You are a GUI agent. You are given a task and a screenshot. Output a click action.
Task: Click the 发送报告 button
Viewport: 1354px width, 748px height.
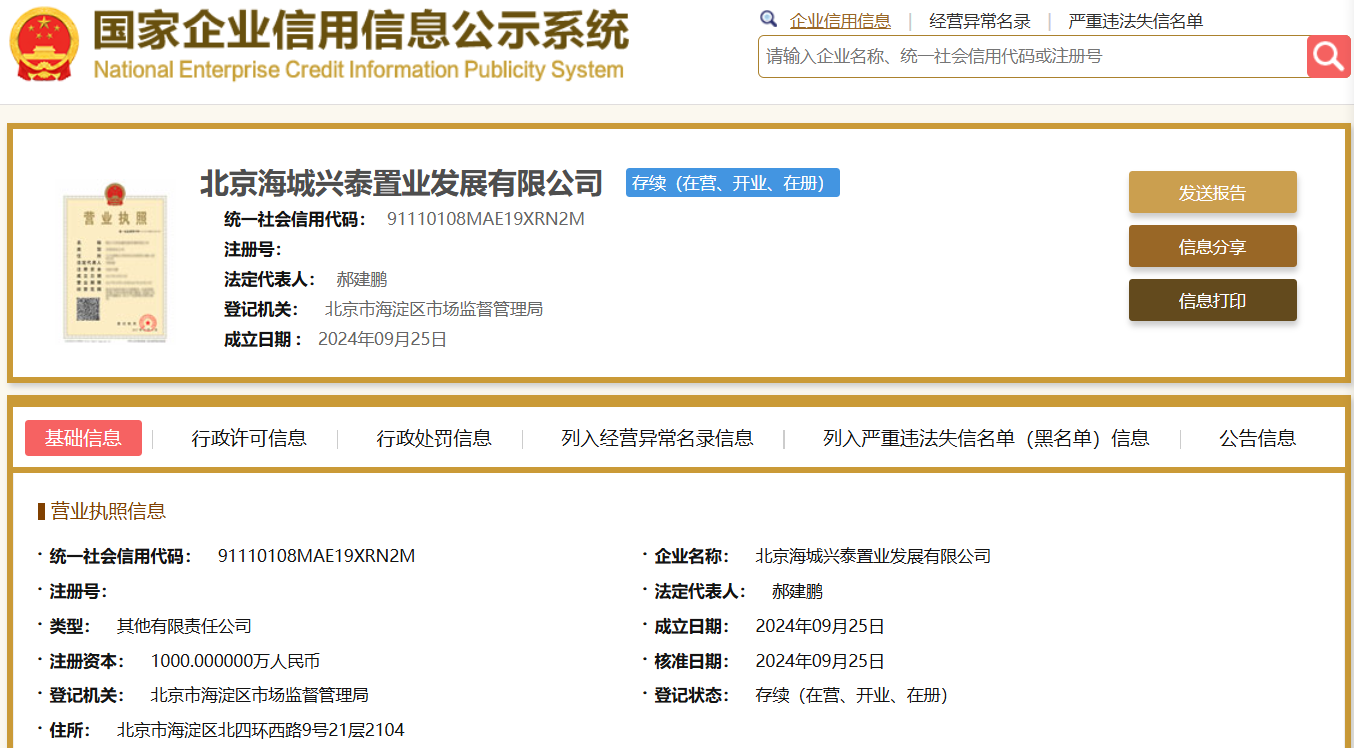(x=1213, y=193)
